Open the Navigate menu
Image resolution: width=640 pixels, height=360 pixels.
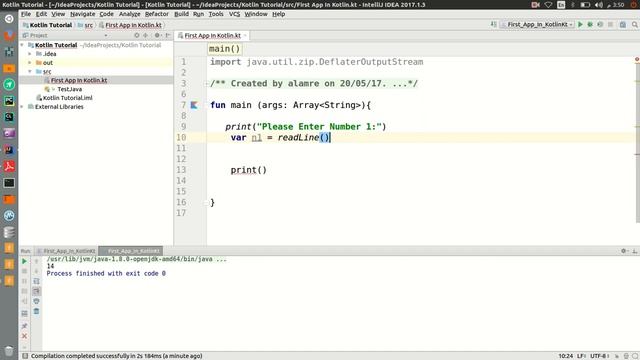click(x=82, y=14)
